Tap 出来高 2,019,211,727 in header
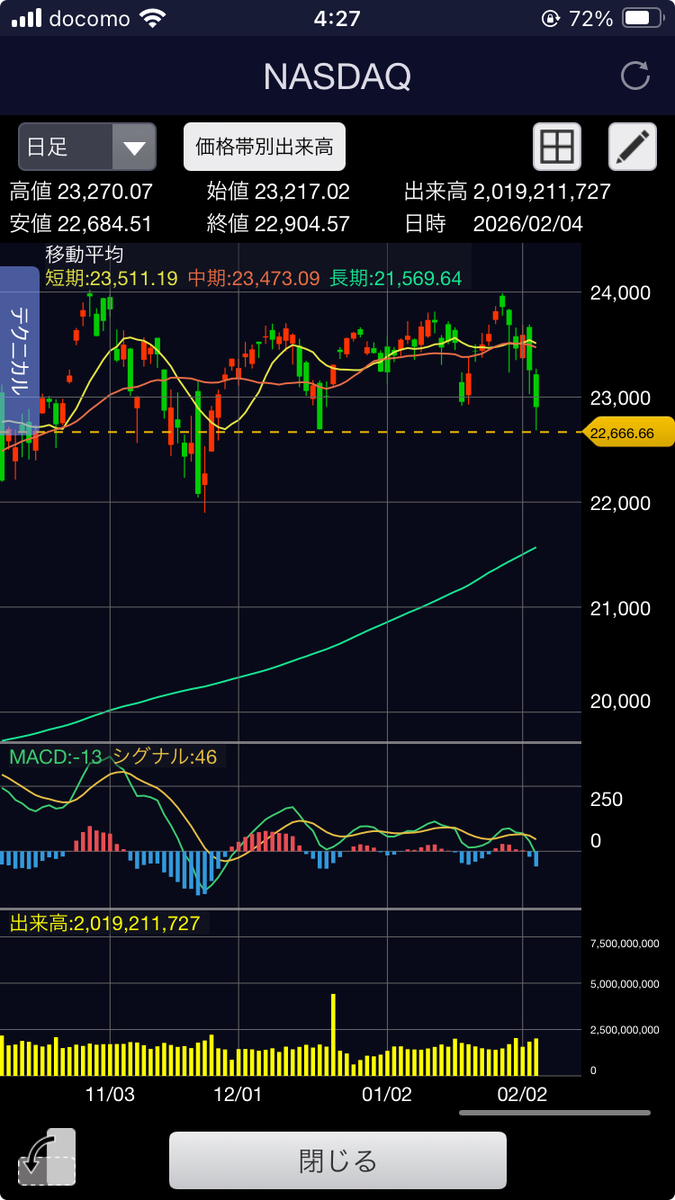This screenshot has height=1200, width=675. point(507,192)
